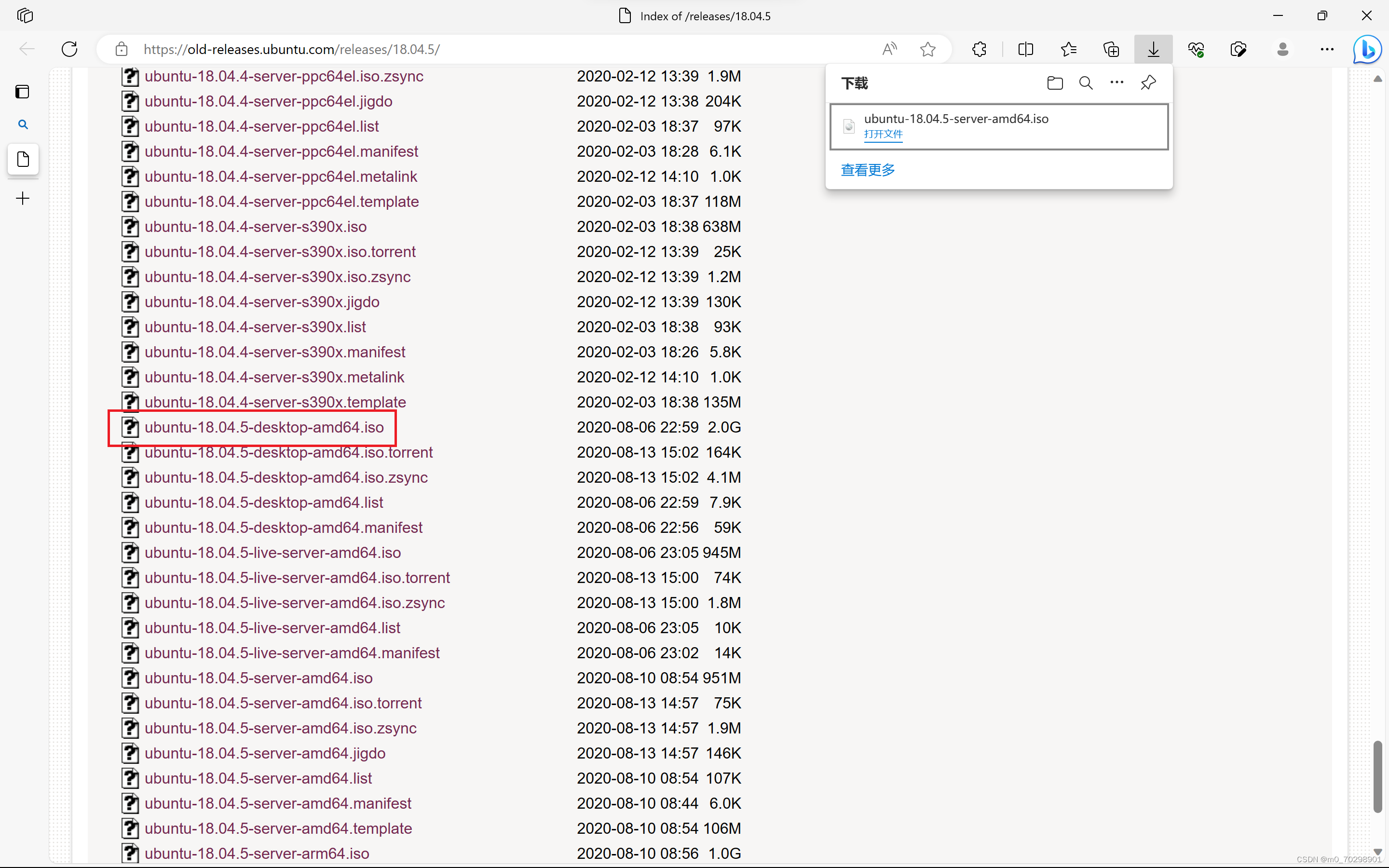Open the collections icon in toolbar
The height and width of the screenshot is (868, 1389).
[1111, 49]
